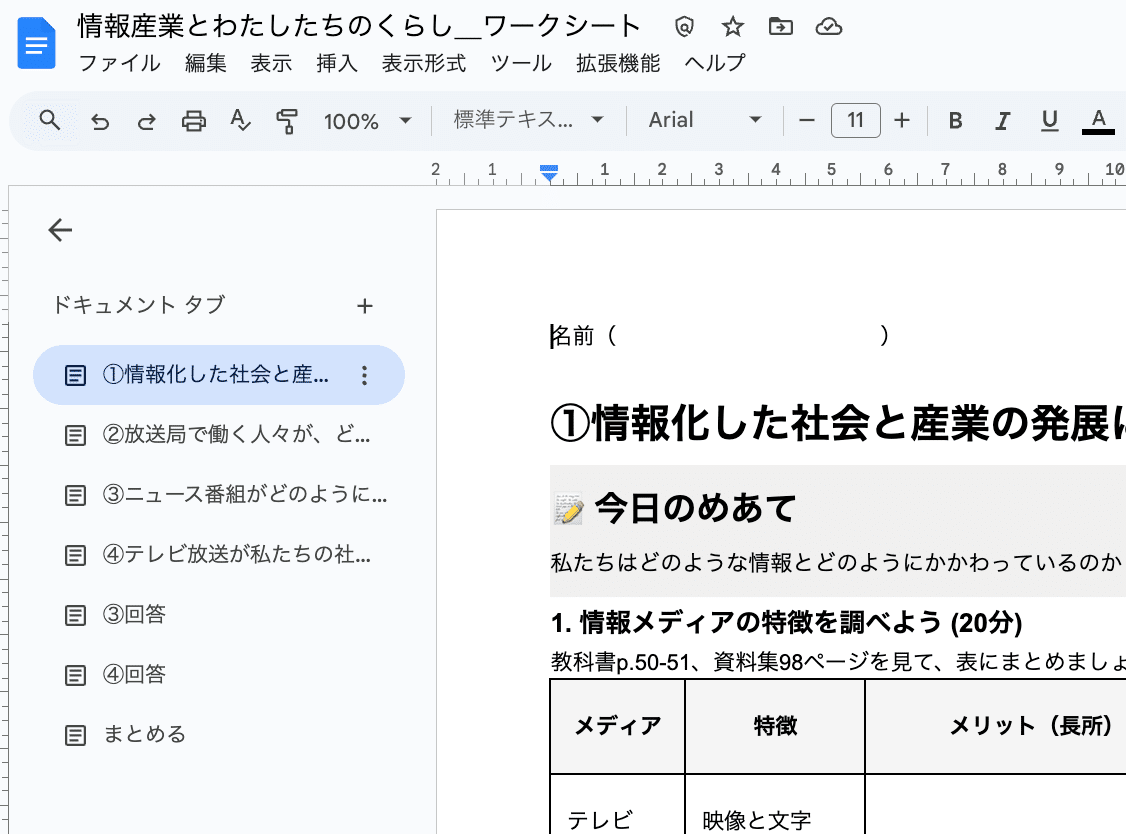The width and height of the screenshot is (1126, 834).
Task: Activate the paint format tool
Action: 287,121
